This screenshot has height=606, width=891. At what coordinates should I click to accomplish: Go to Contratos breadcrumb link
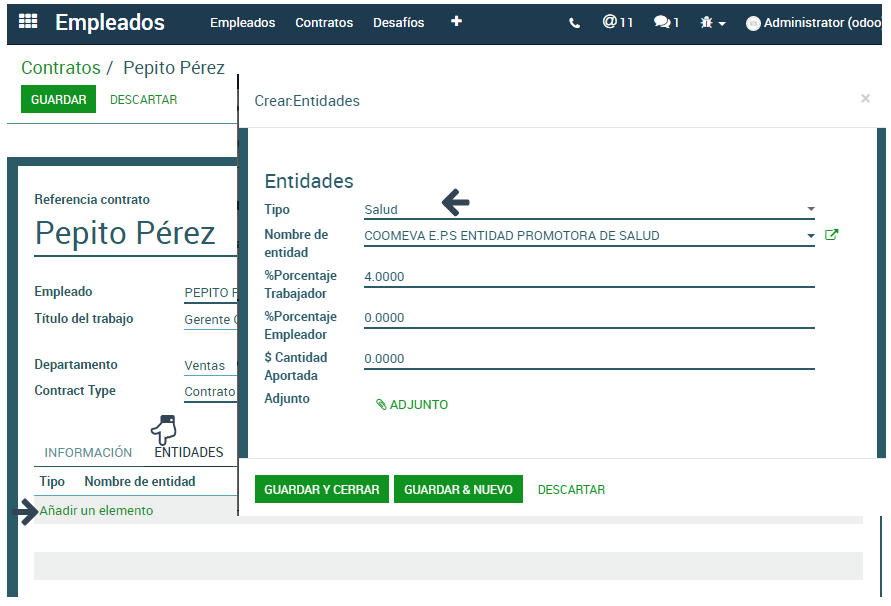pos(60,68)
